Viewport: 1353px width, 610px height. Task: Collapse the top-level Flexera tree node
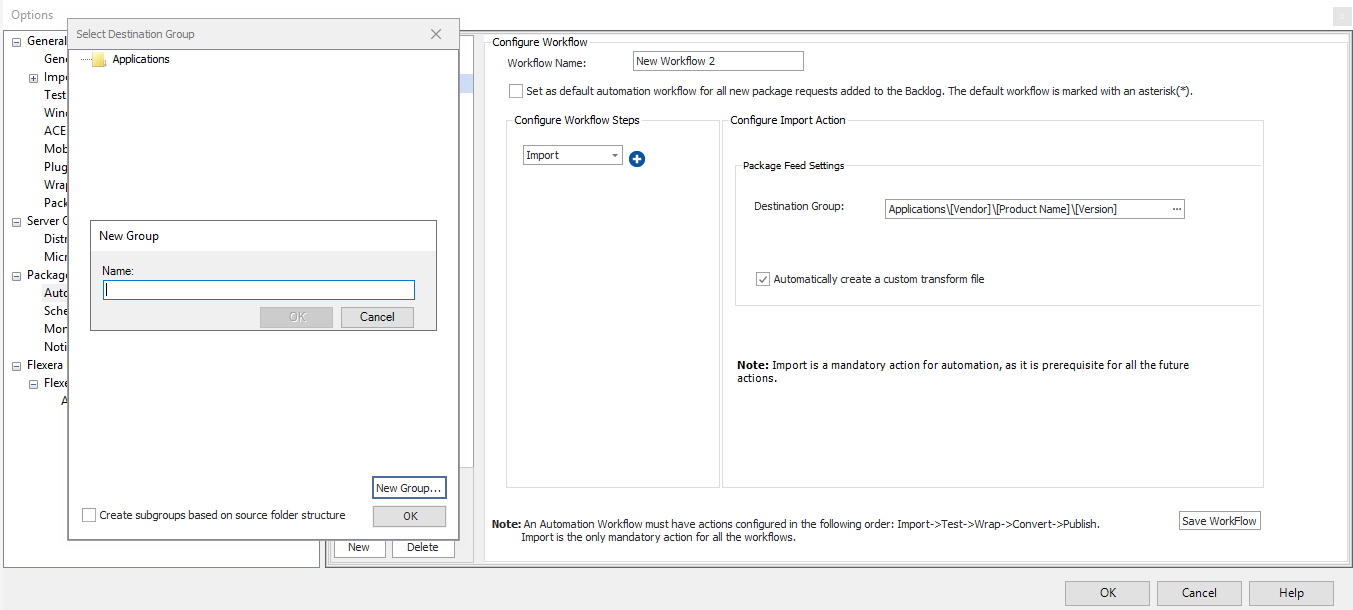(x=17, y=366)
